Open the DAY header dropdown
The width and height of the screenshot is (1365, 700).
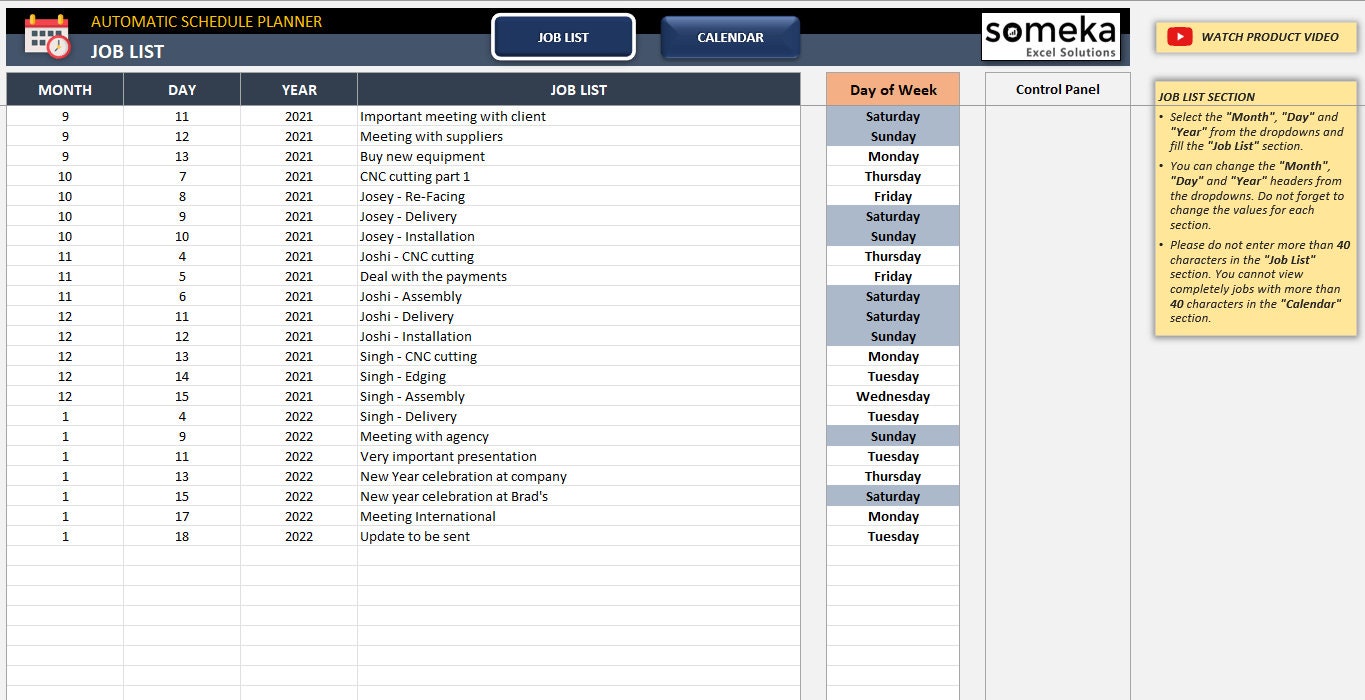[181, 89]
